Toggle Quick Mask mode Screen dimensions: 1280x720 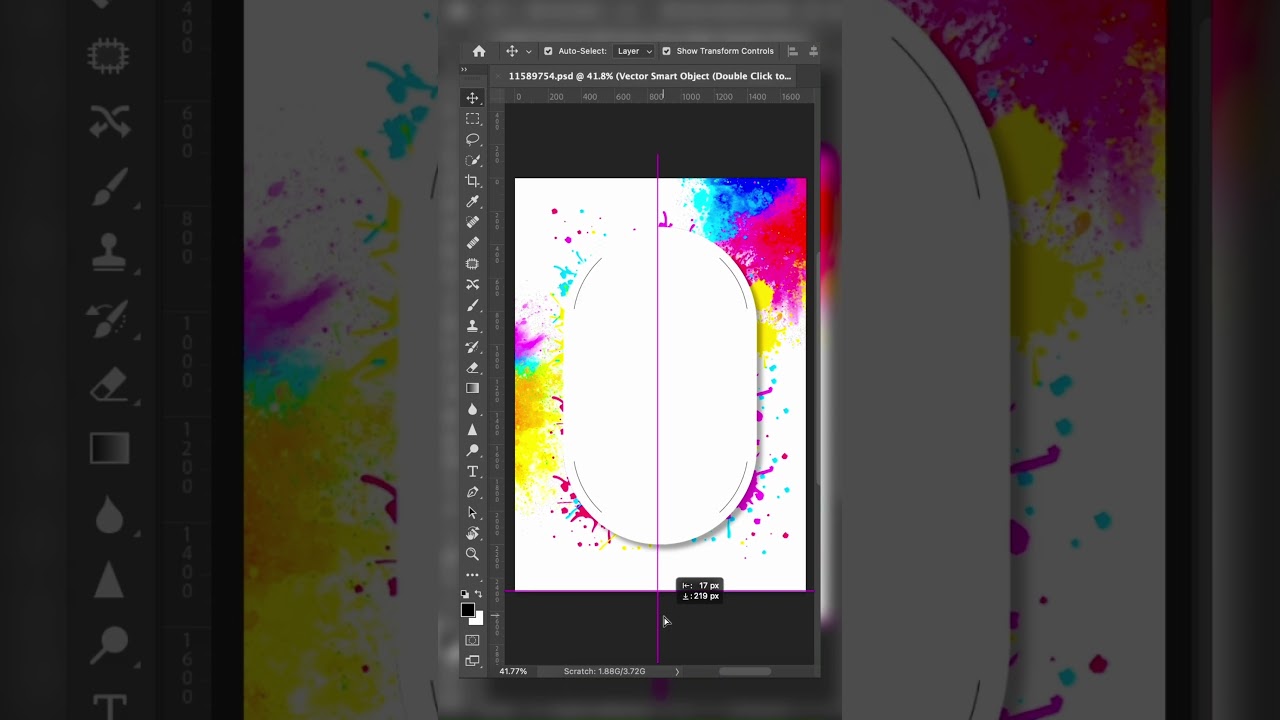pos(472,640)
